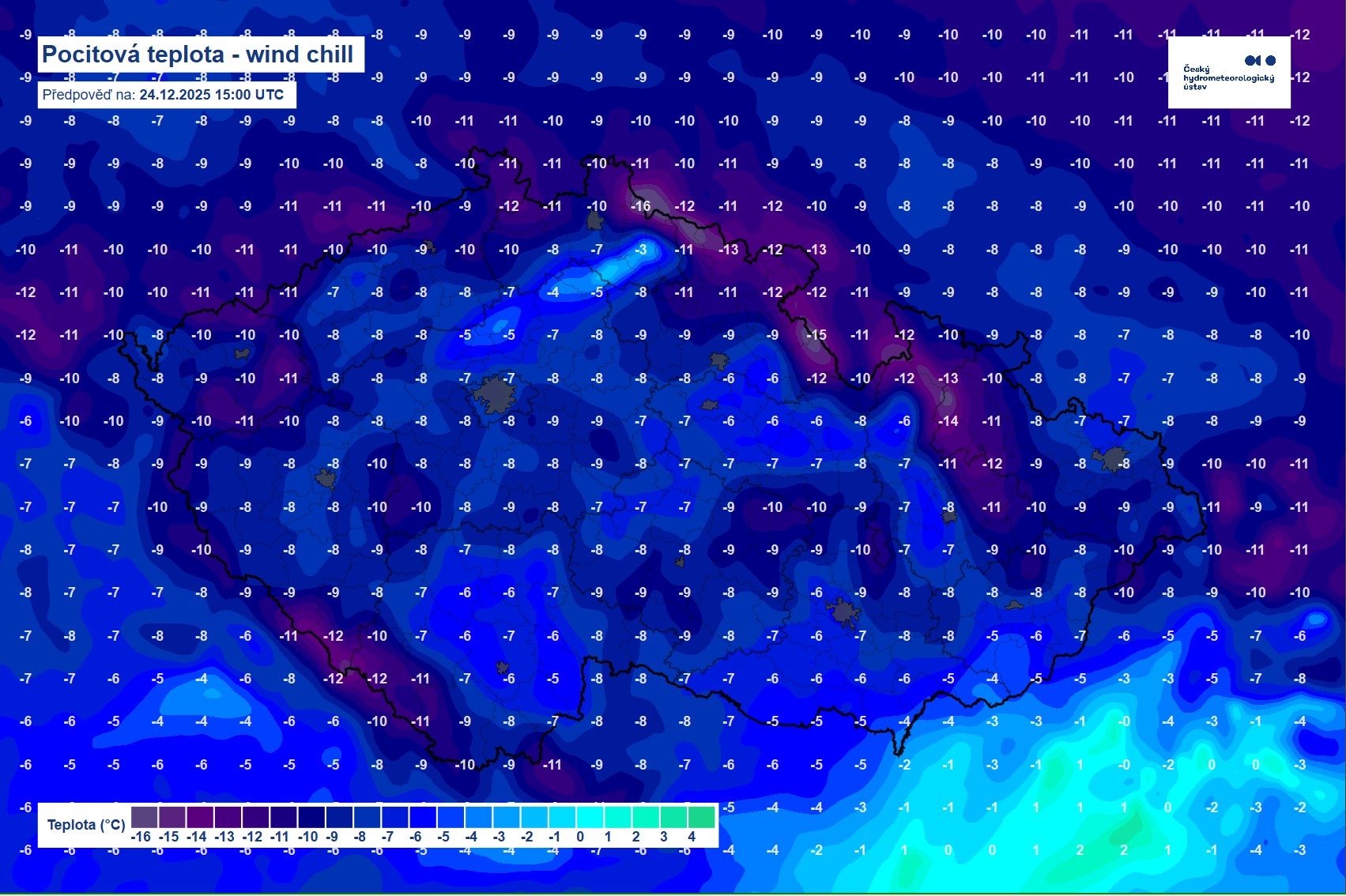Click the 'Teplota (°C)' legend label
The image size is (1346, 896).
pyautogui.click(x=86, y=825)
